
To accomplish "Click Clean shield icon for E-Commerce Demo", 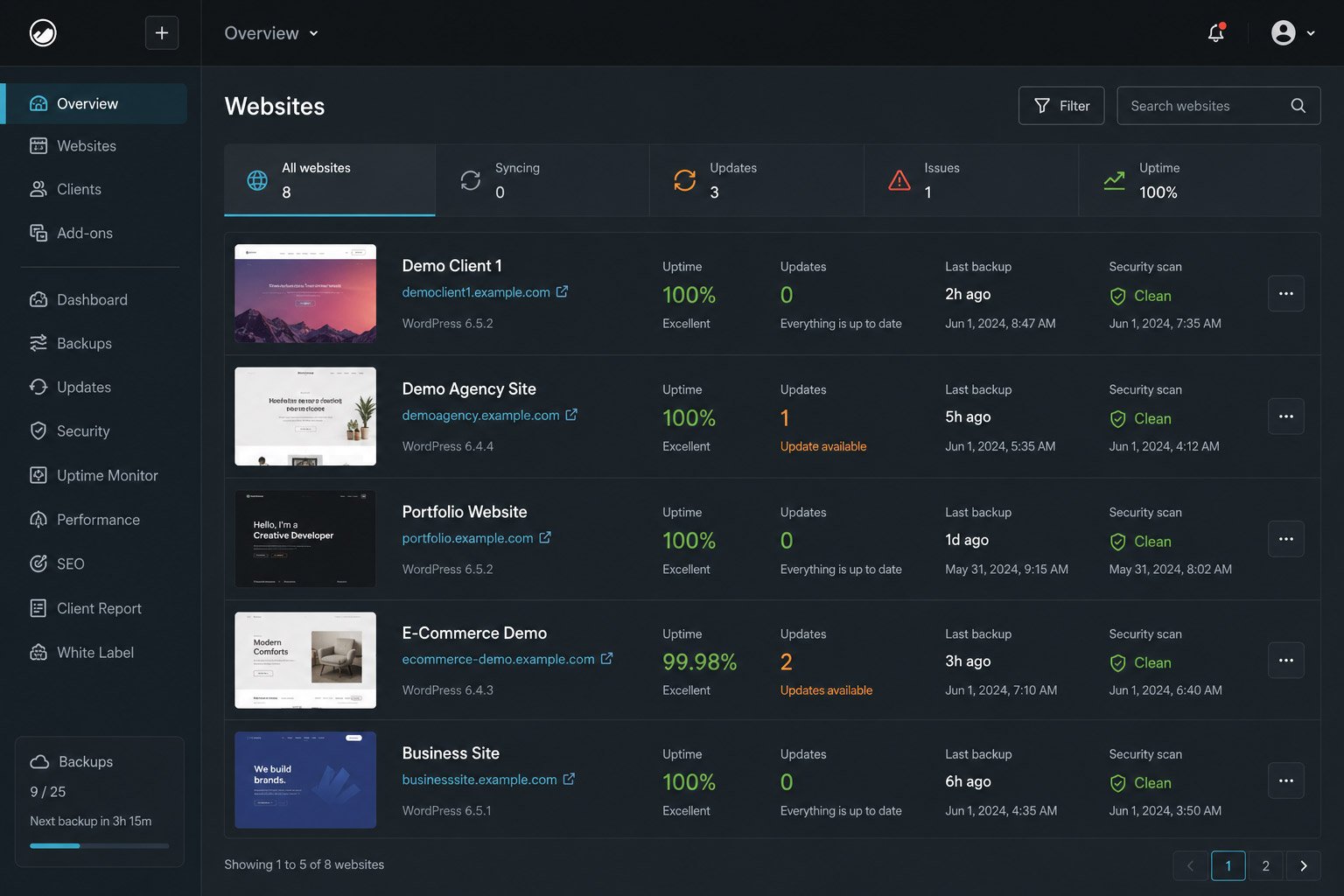I will (1117, 663).
